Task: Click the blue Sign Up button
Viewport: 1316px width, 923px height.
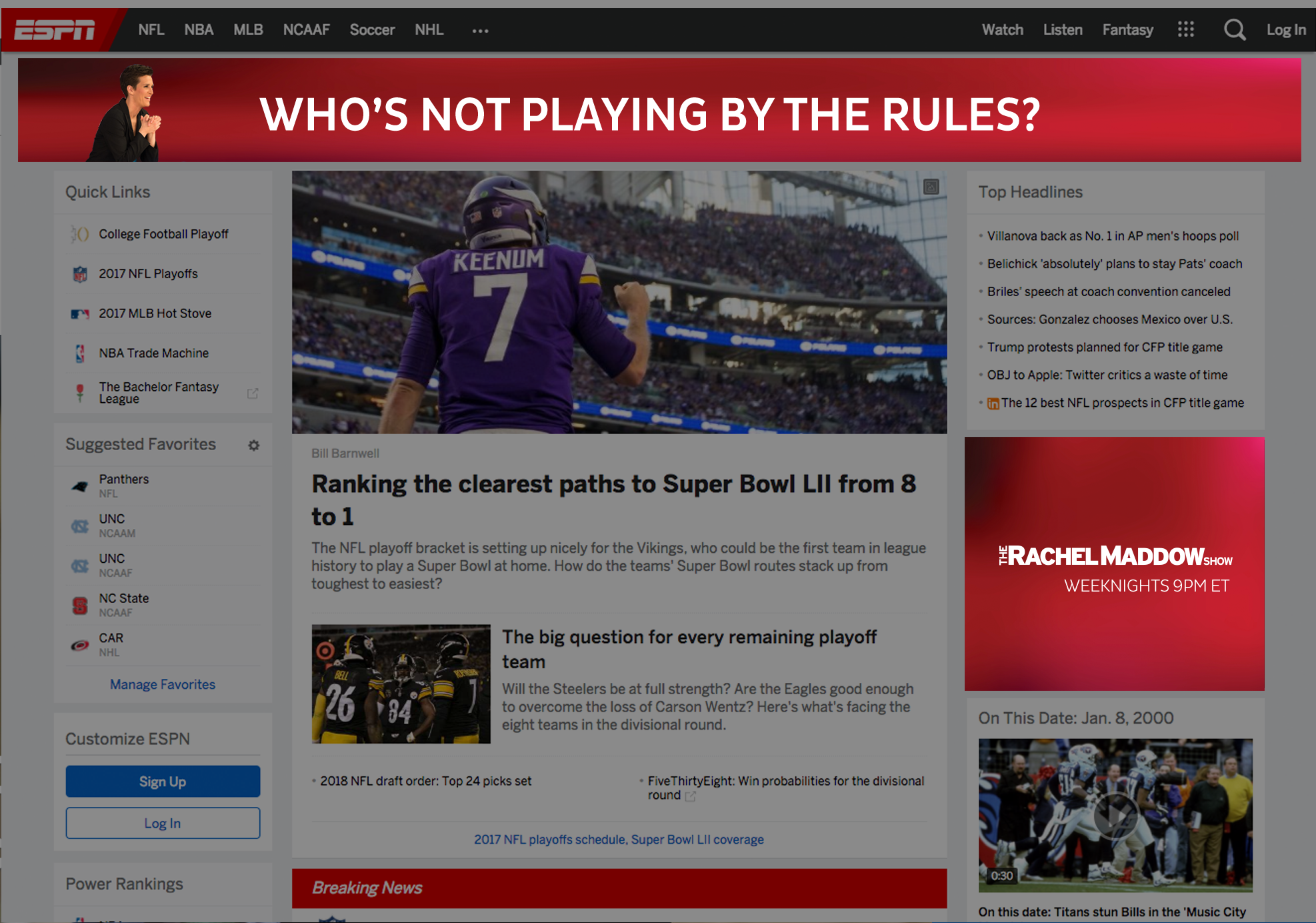Action: click(163, 782)
